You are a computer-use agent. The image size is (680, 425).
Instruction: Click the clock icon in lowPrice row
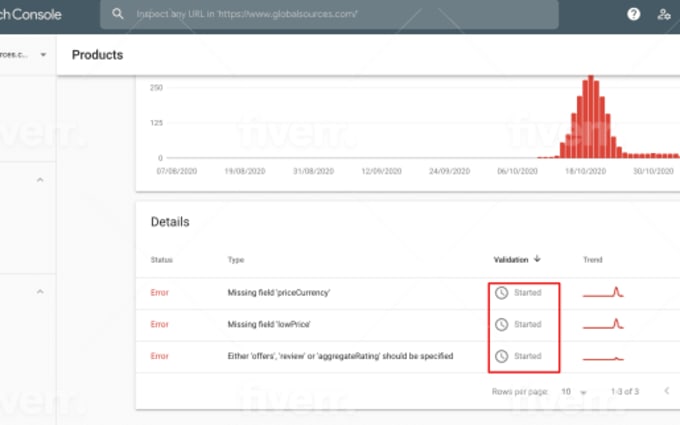click(x=502, y=324)
